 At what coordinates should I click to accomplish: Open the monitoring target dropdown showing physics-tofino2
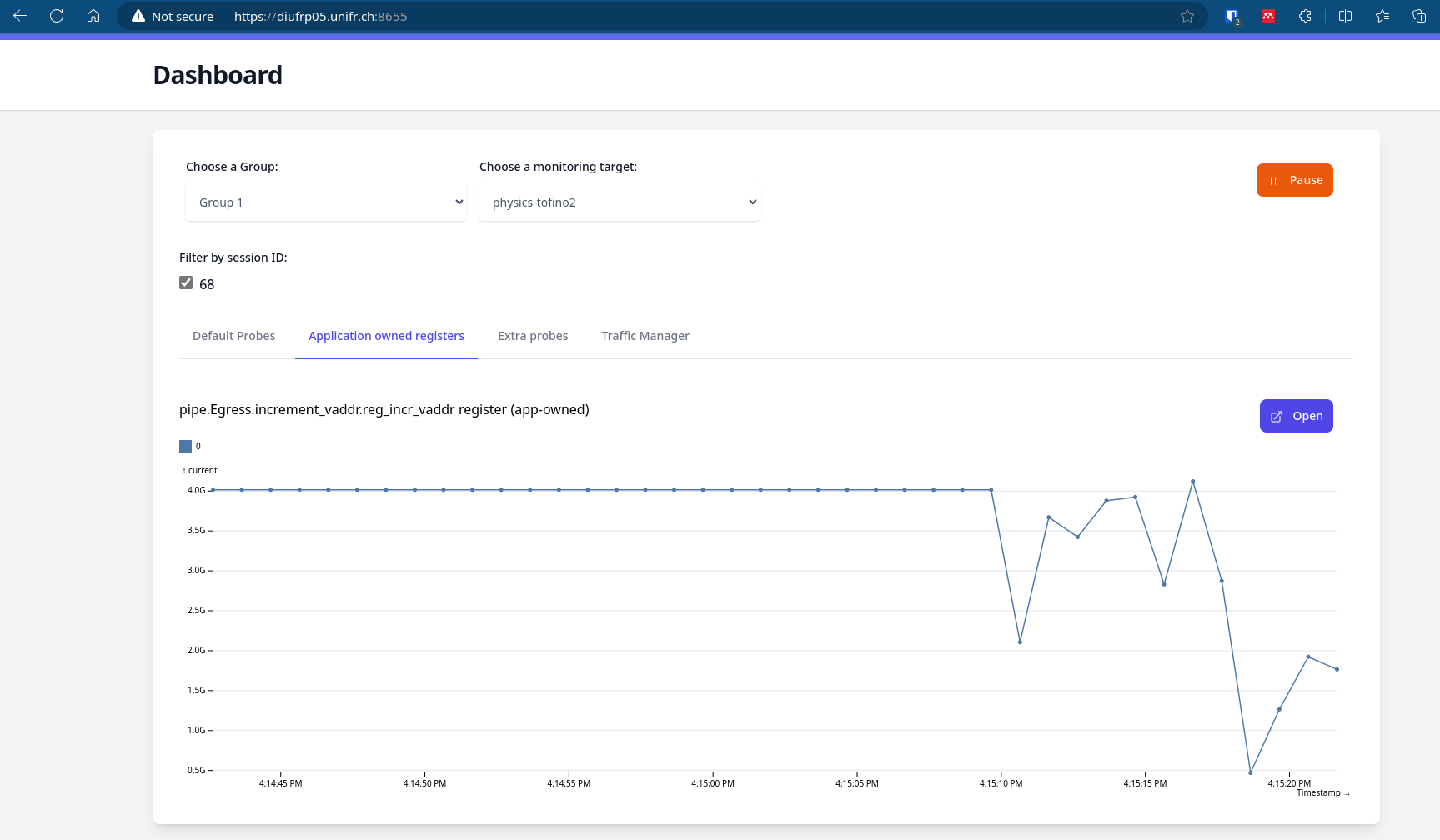[619, 202]
